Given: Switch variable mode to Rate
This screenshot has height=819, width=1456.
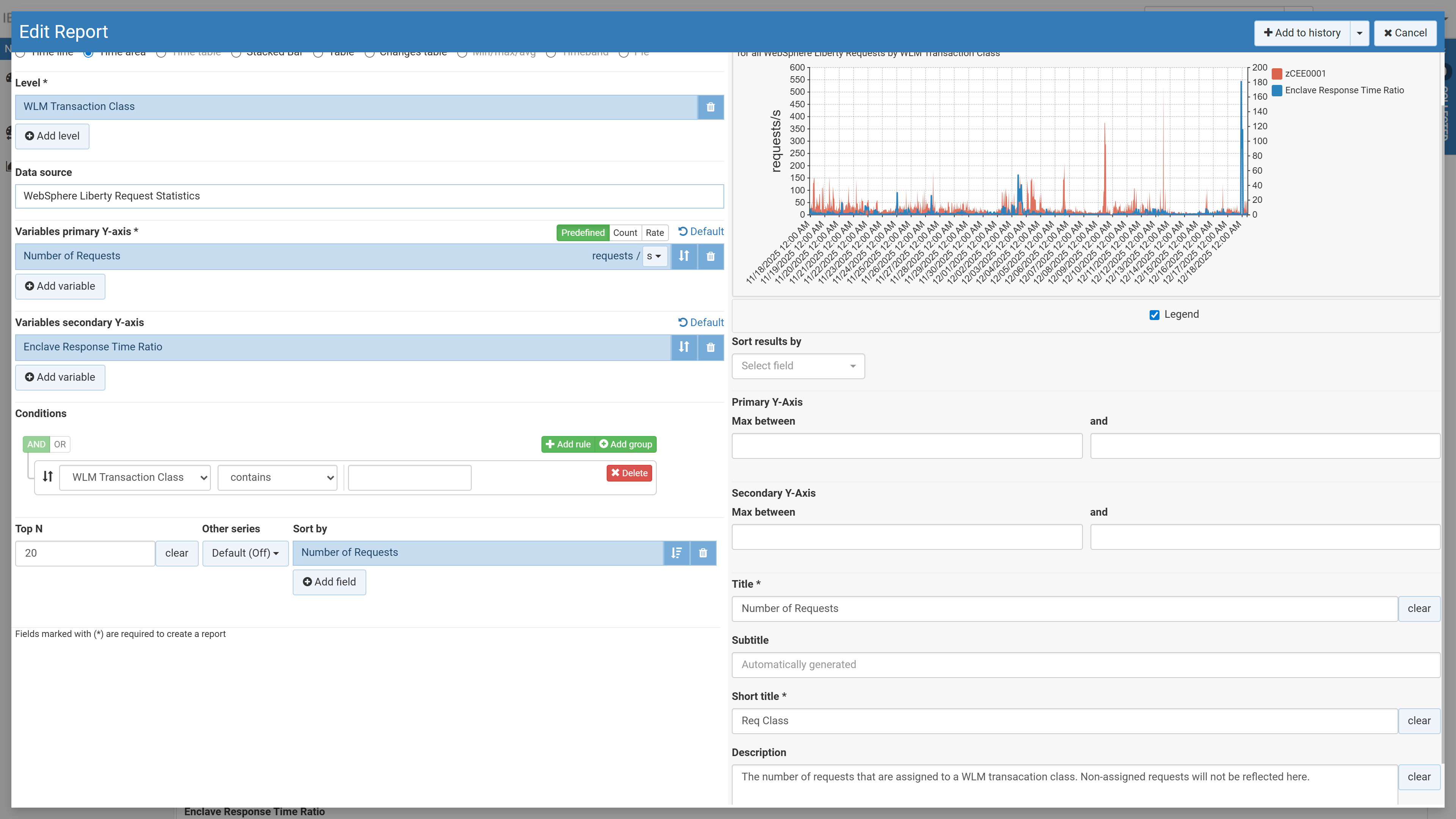Looking at the screenshot, I should [x=655, y=233].
